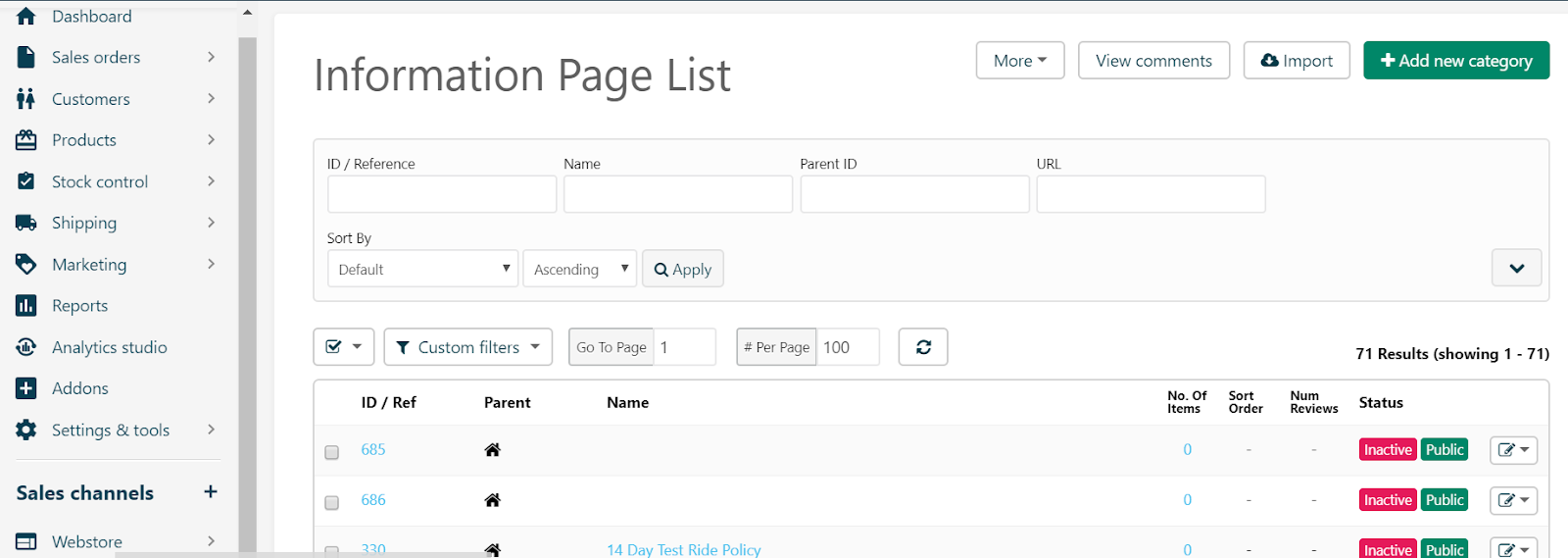This screenshot has width=1568, height=558.
Task: Click the Products box icon
Action: tap(26, 140)
